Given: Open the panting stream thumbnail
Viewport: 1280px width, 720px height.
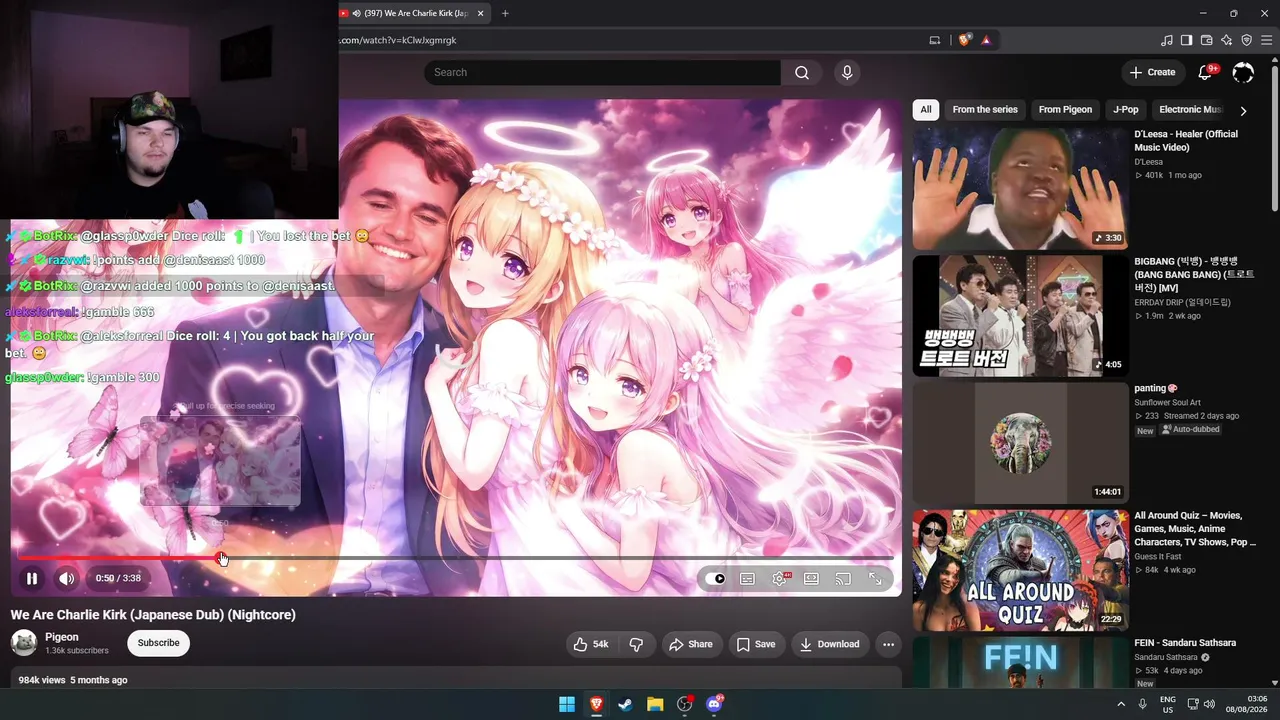Looking at the screenshot, I should click(x=1020, y=443).
